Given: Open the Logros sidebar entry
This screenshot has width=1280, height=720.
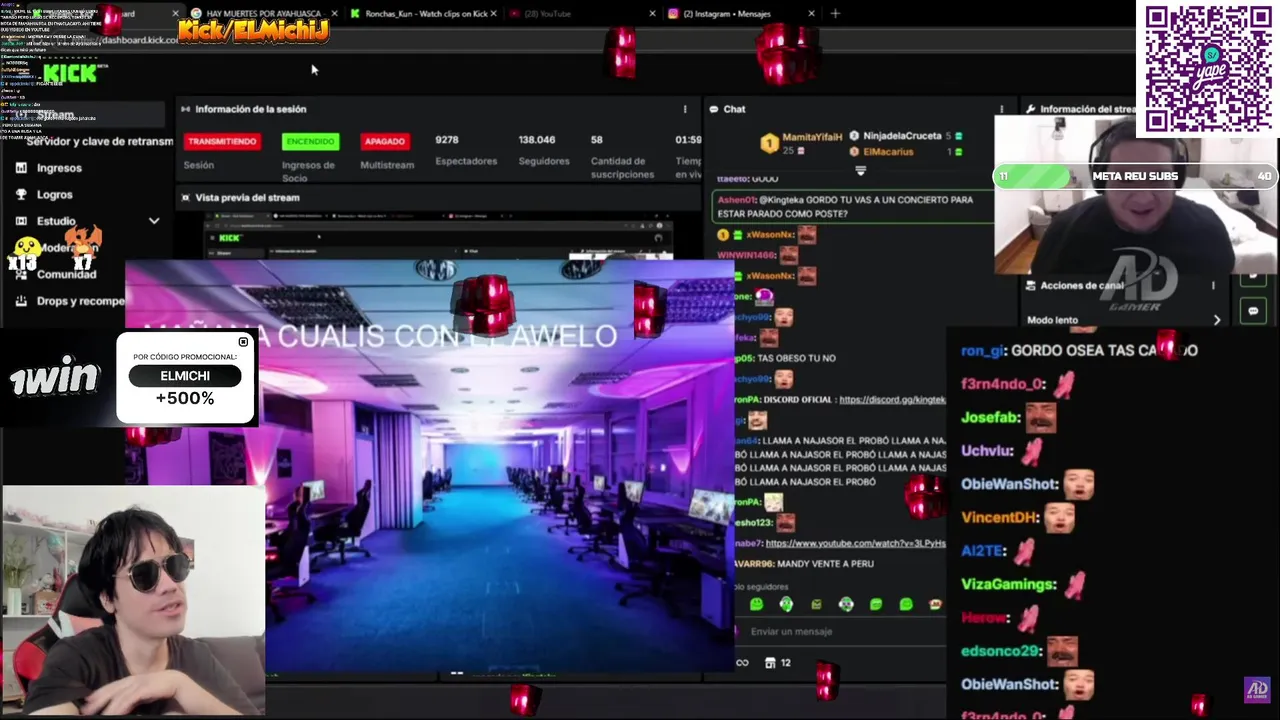Looking at the screenshot, I should [55, 194].
